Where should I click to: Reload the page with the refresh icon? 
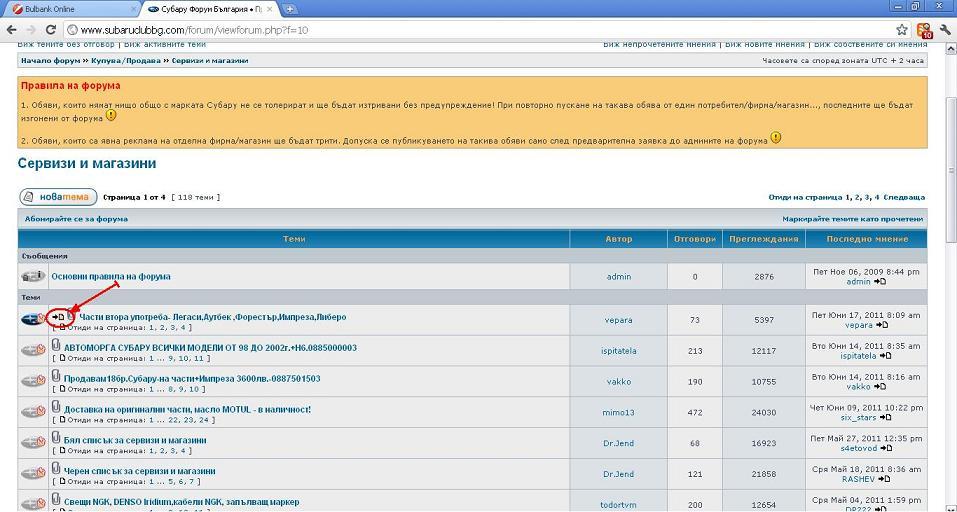point(51,30)
